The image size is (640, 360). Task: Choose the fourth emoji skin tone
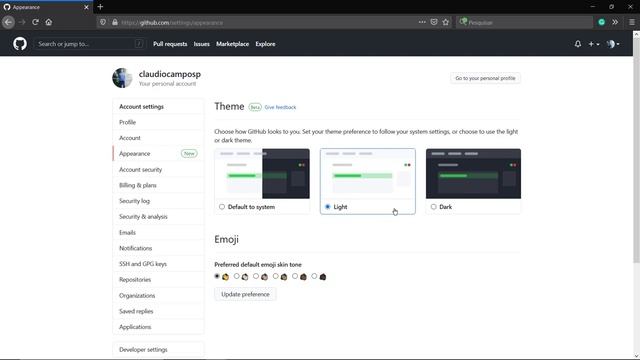click(276, 276)
